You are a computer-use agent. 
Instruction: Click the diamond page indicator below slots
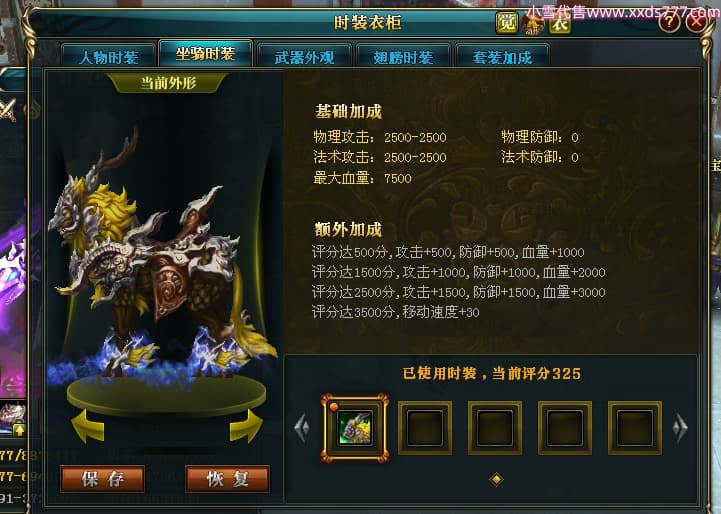click(x=496, y=479)
